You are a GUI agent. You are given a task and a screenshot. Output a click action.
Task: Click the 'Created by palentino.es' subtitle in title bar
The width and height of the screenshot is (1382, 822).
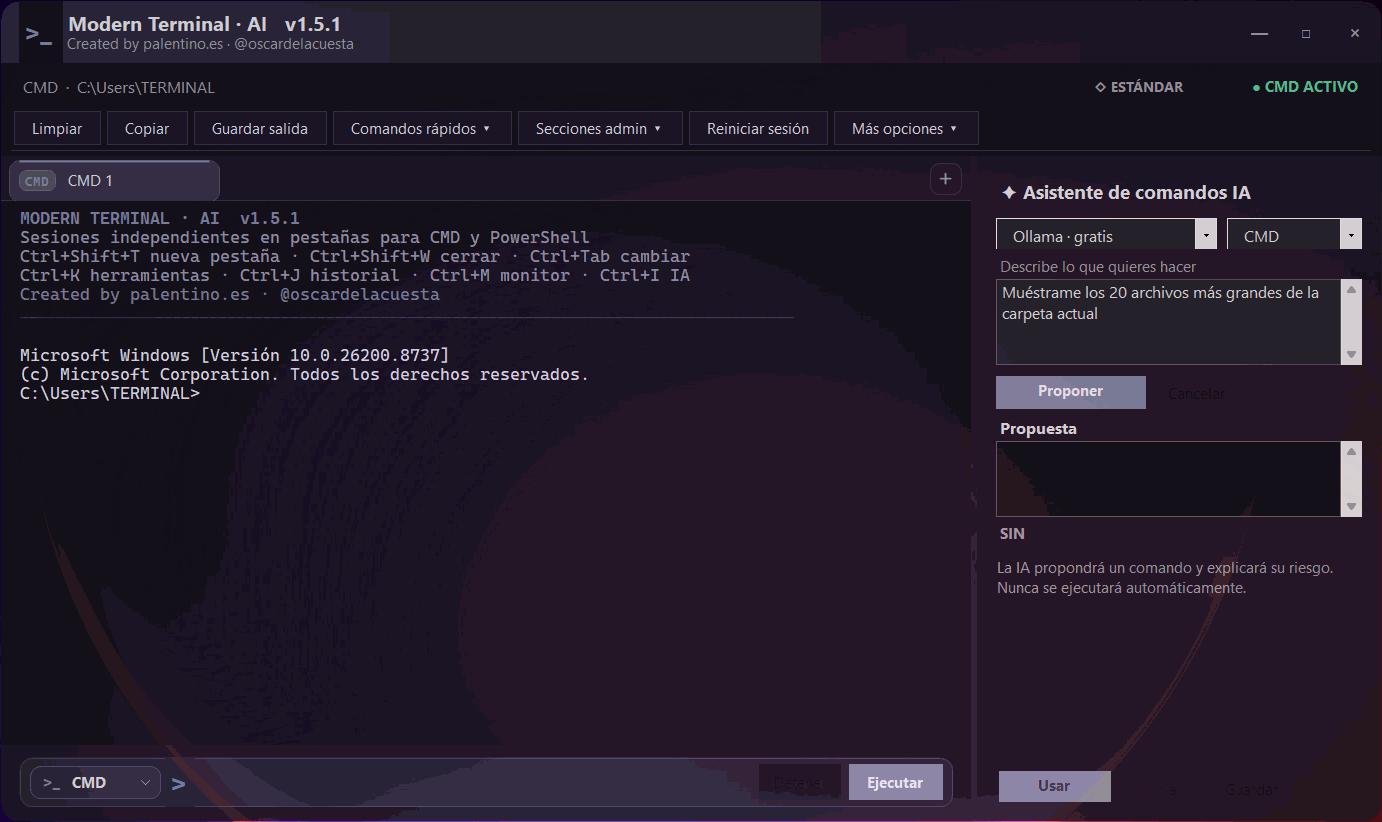[210, 44]
